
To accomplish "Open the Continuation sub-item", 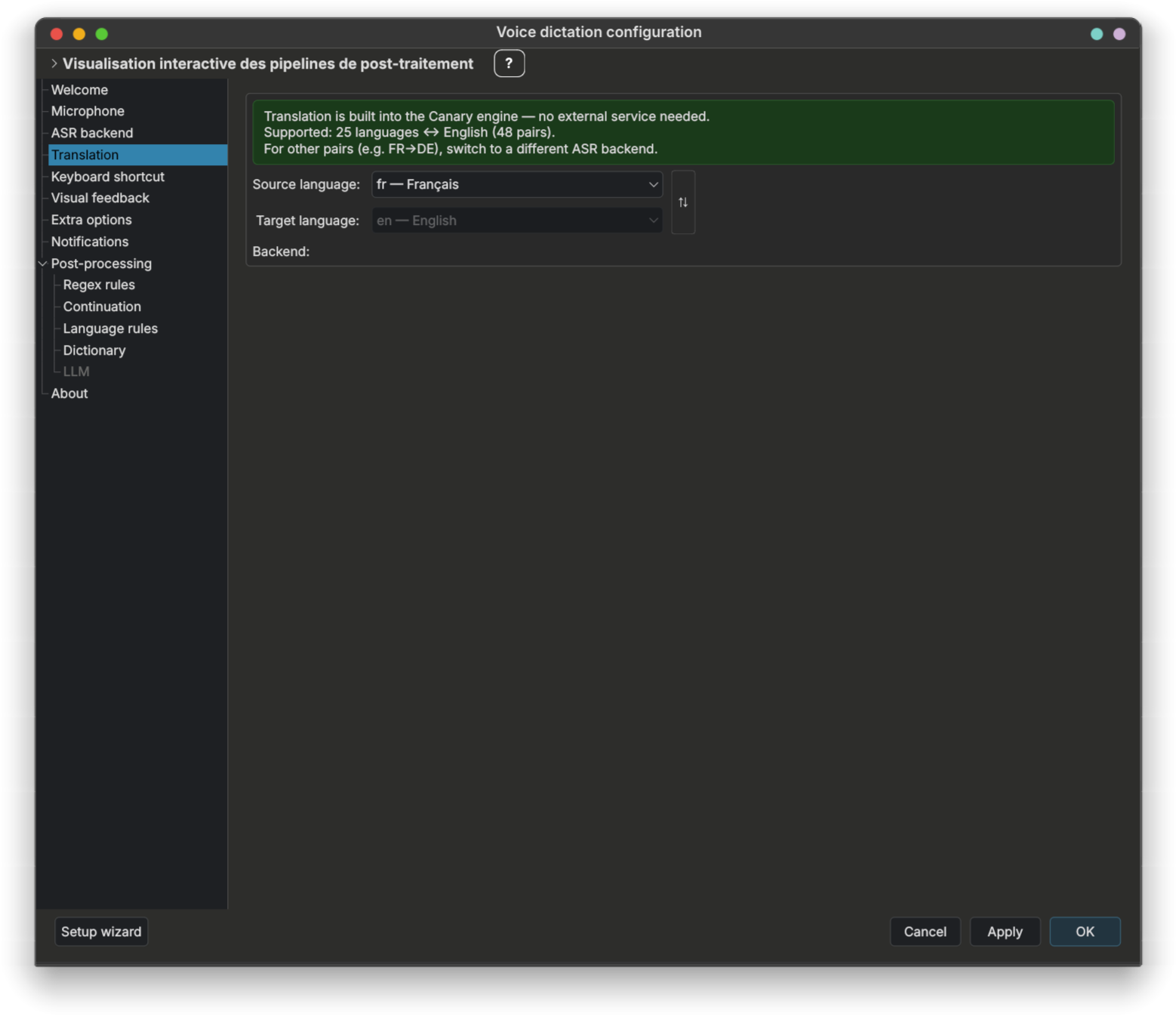I will (x=102, y=306).
